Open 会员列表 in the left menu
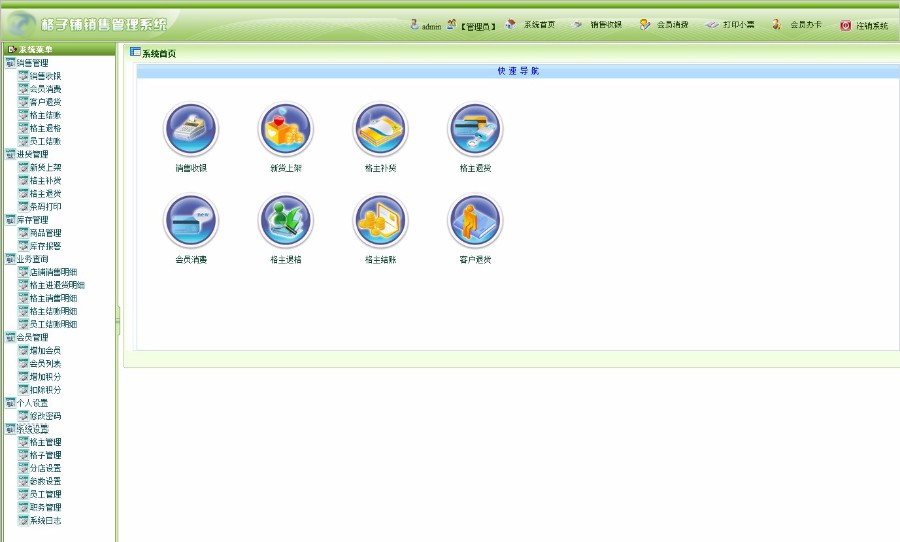 click(45, 363)
